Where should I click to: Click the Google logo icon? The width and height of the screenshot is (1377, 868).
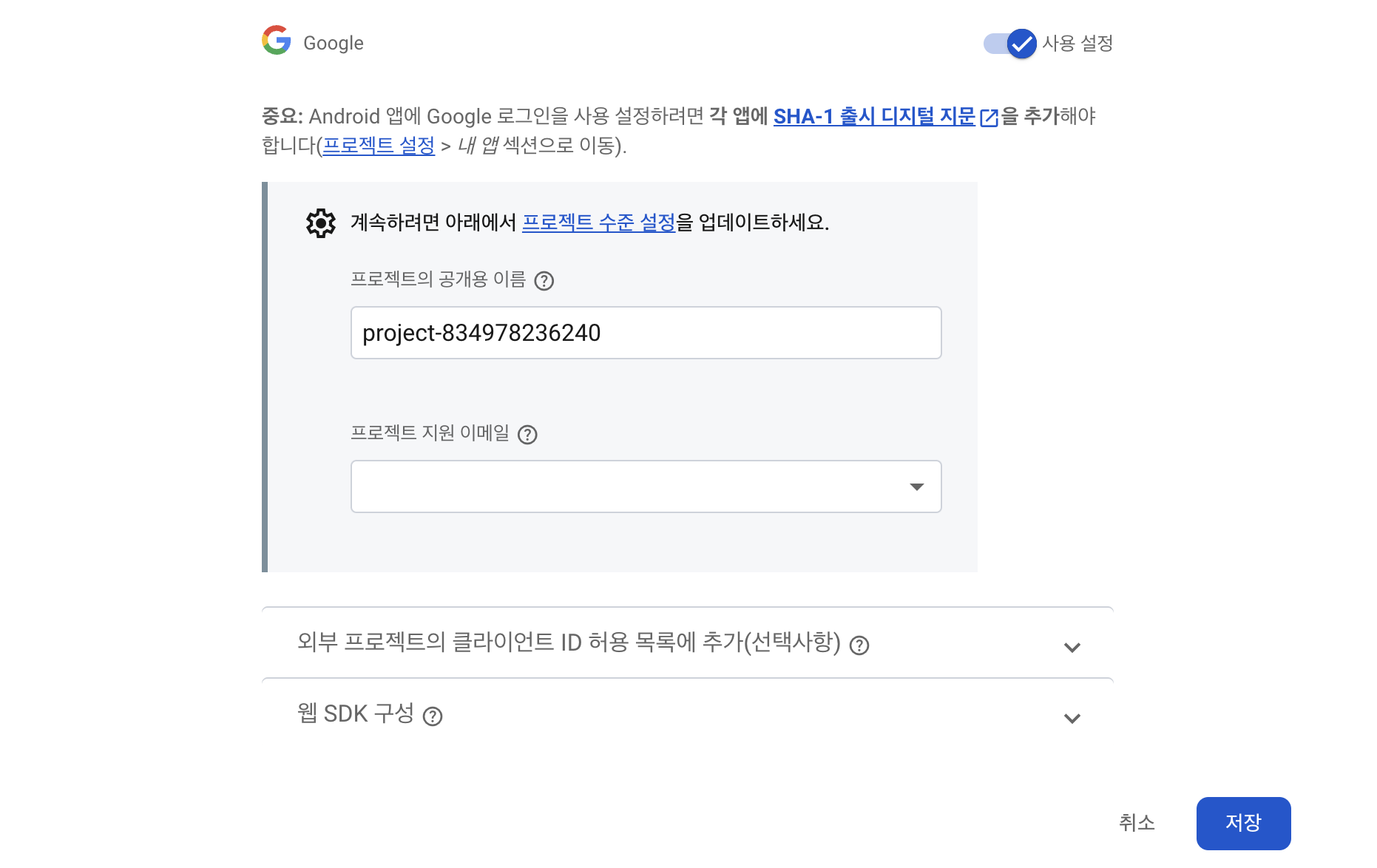[277, 41]
